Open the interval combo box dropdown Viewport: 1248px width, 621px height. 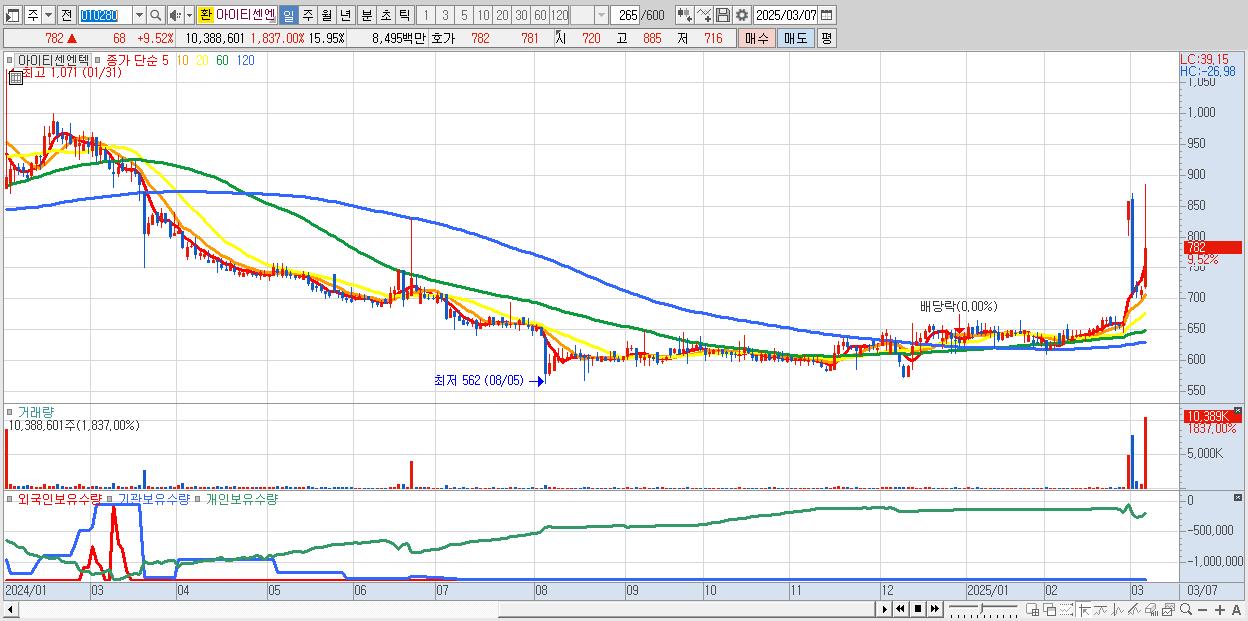[x=601, y=15]
